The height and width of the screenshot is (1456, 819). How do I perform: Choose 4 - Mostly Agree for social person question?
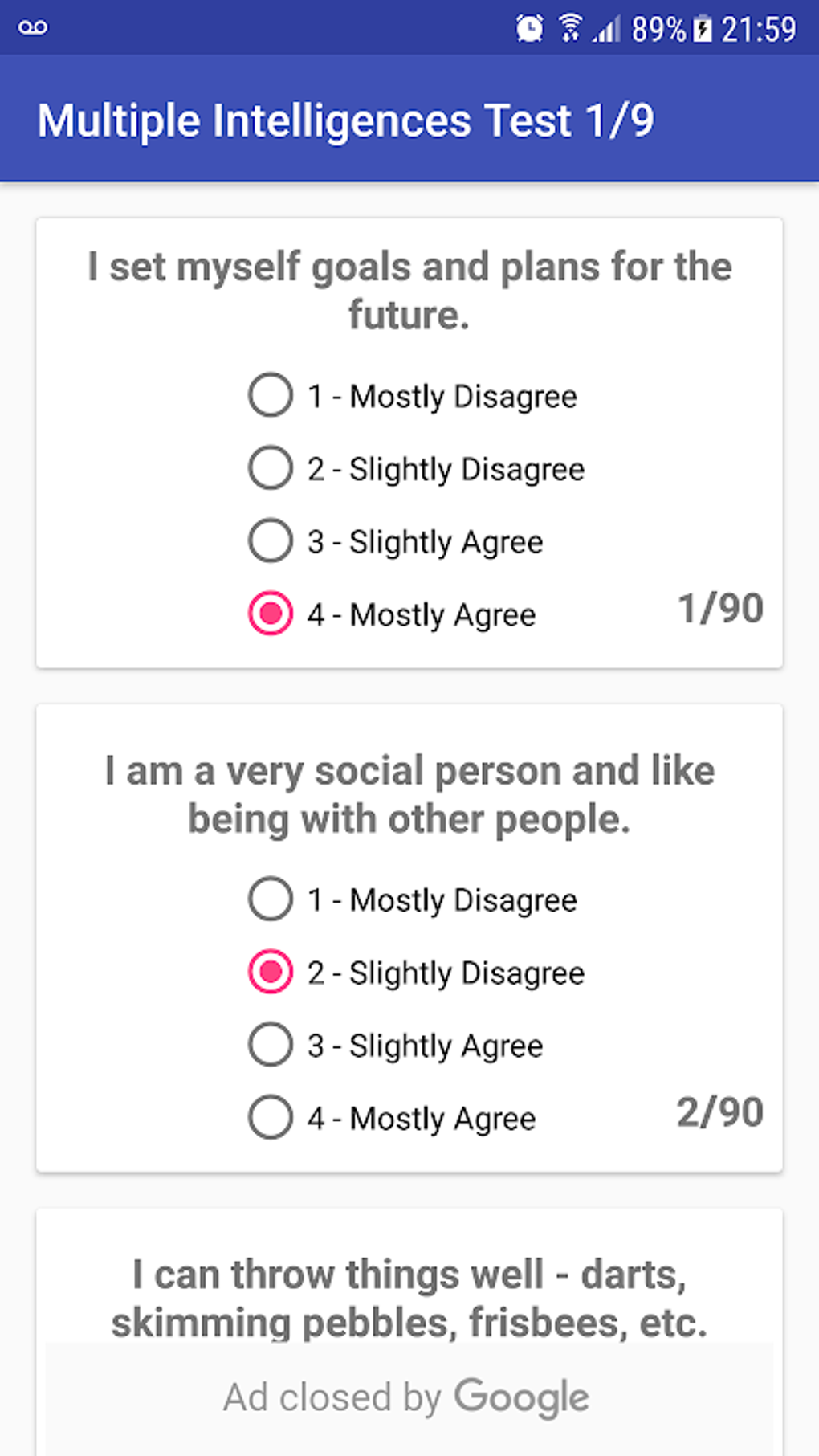pyautogui.click(x=391, y=1118)
